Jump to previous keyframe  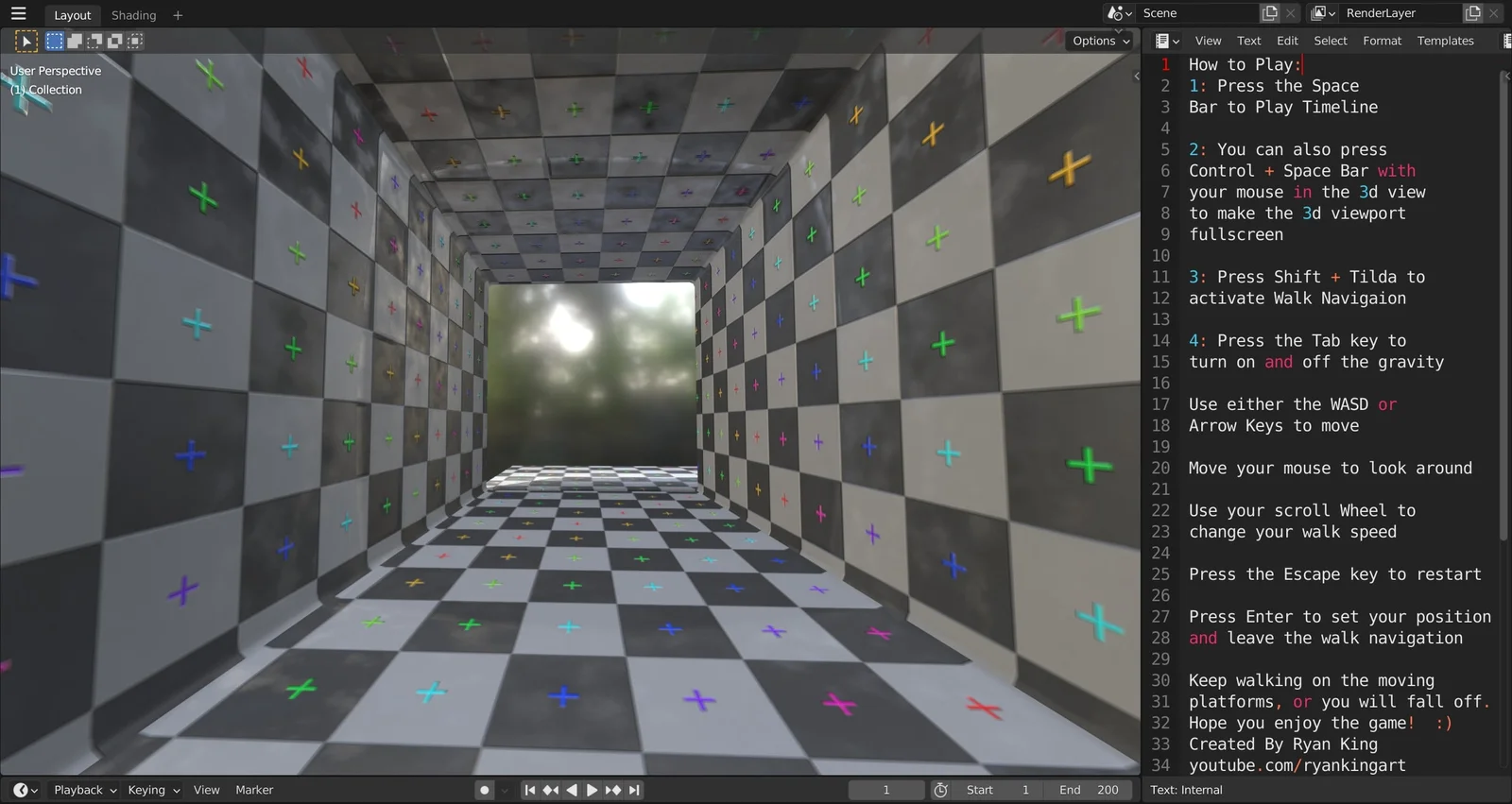tap(551, 790)
